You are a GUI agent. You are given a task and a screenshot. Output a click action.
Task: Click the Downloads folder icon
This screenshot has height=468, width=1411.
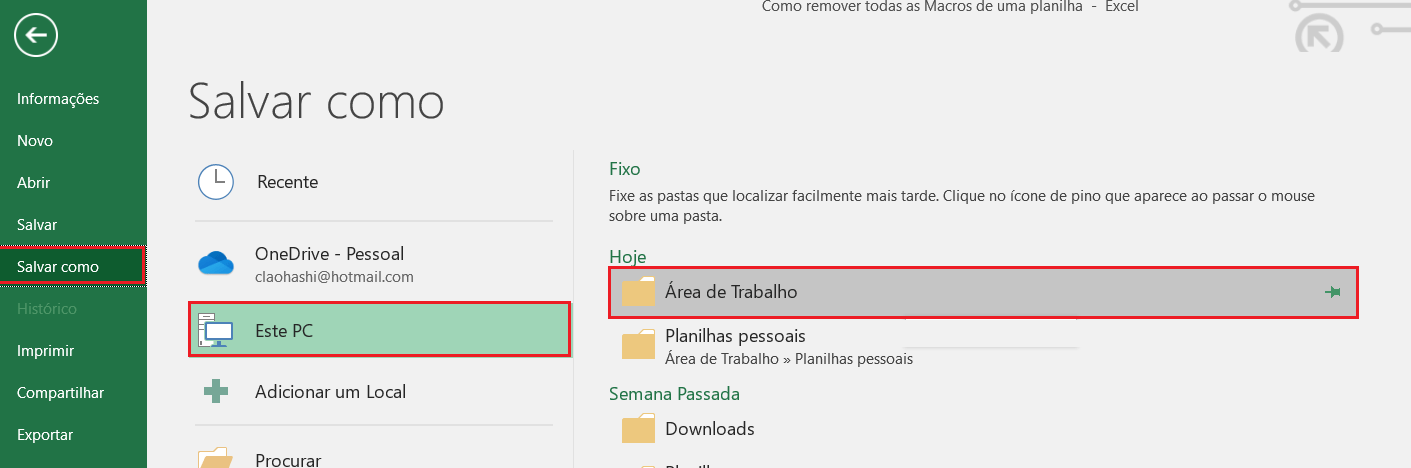(x=638, y=429)
